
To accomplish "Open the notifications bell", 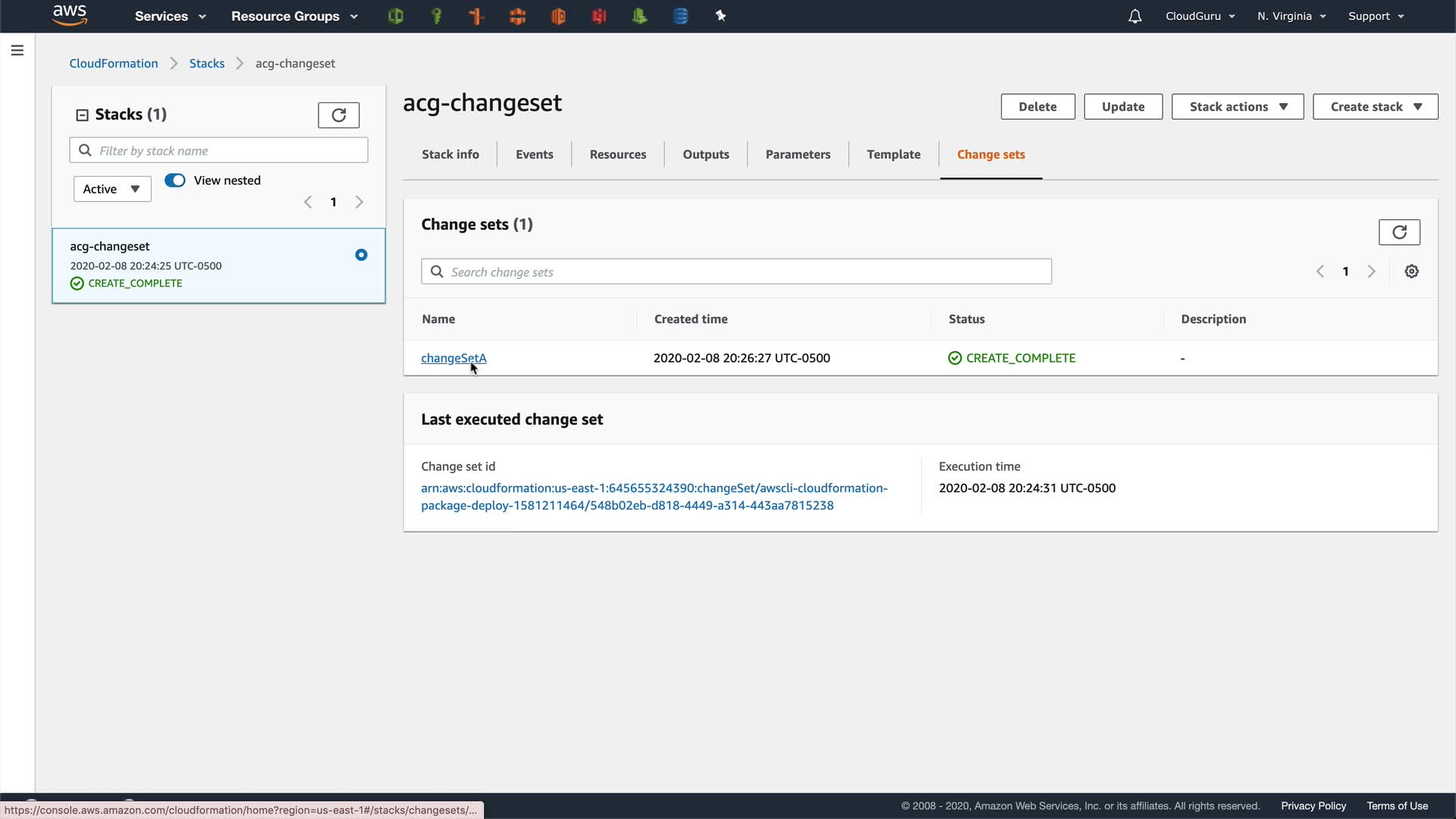I will click(x=1134, y=16).
